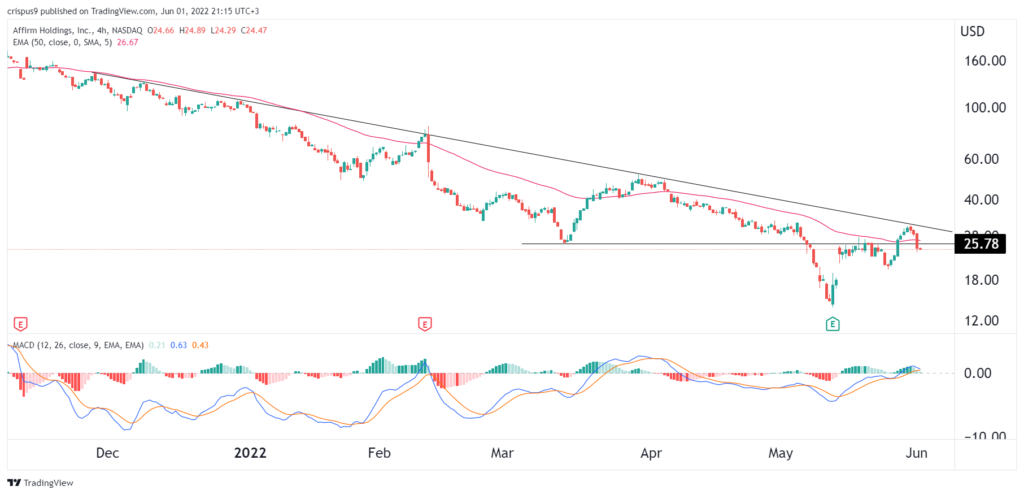Click the February red earnings E marker
Image resolution: width=1024 pixels, height=495 pixels.
click(426, 324)
